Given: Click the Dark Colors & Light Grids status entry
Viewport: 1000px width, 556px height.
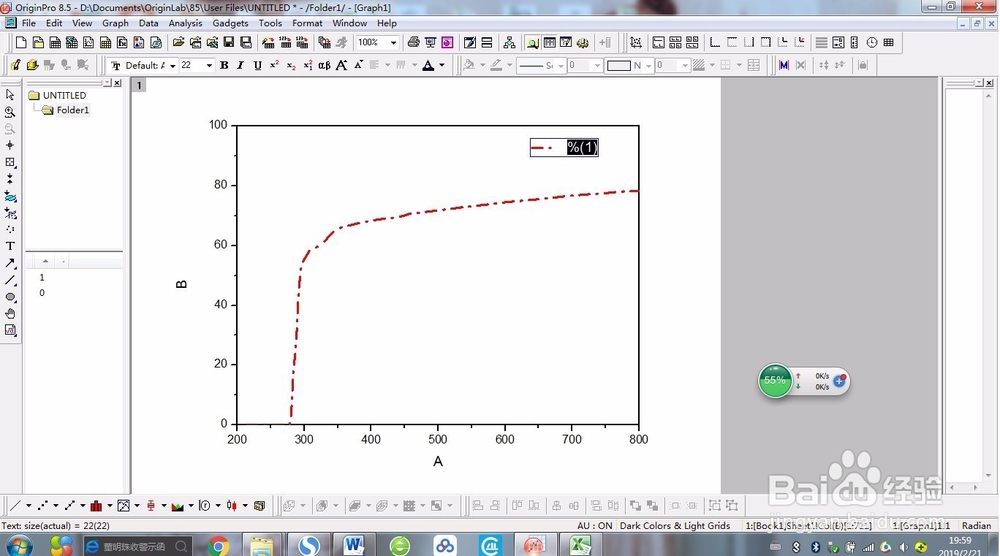Looking at the screenshot, I should (x=675, y=526).
